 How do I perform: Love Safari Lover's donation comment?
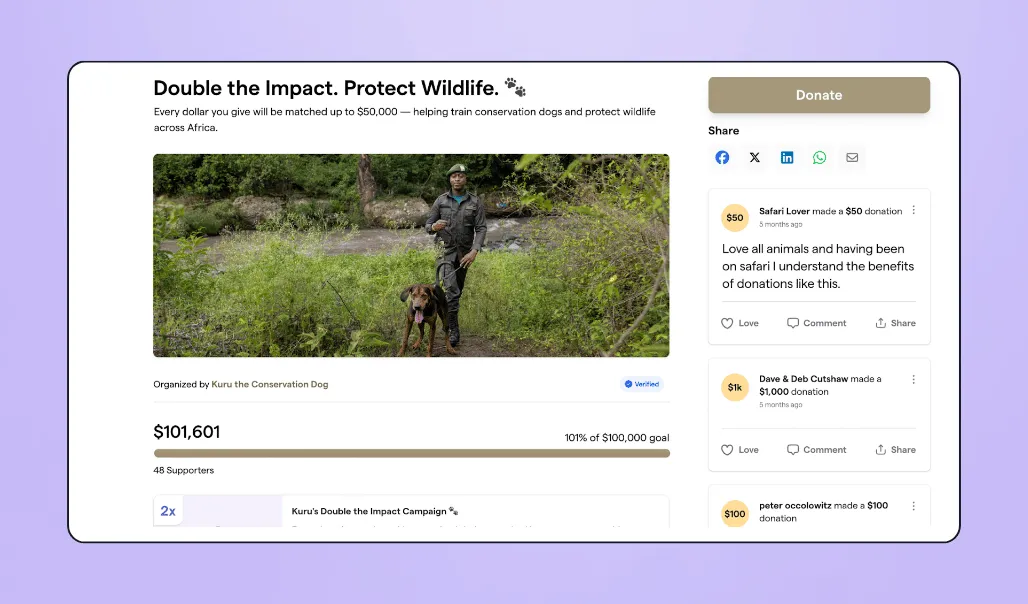coord(739,322)
